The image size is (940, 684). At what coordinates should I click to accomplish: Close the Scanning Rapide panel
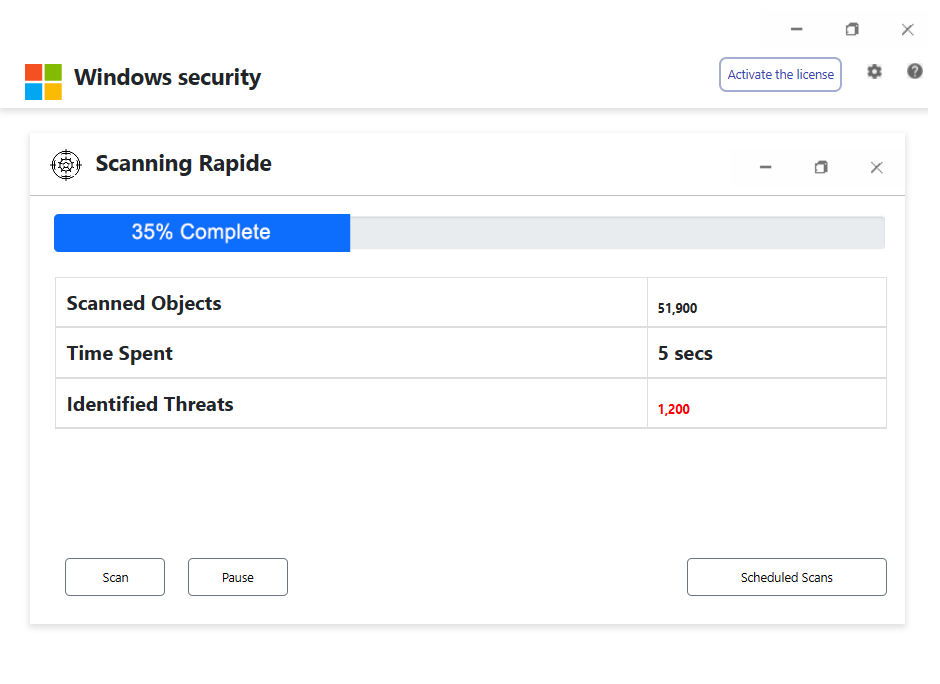point(876,168)
